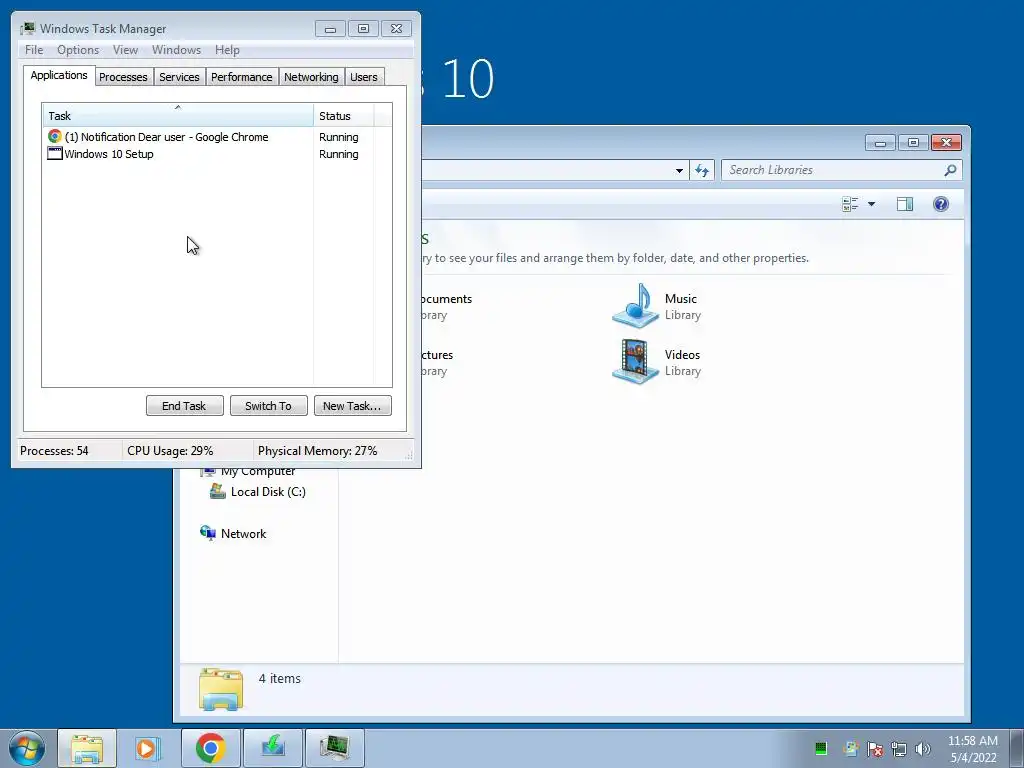Select Network in the navigation pane
This screenshot has width=1024, height=768.
pyautogui.click(x=233, y=534)
